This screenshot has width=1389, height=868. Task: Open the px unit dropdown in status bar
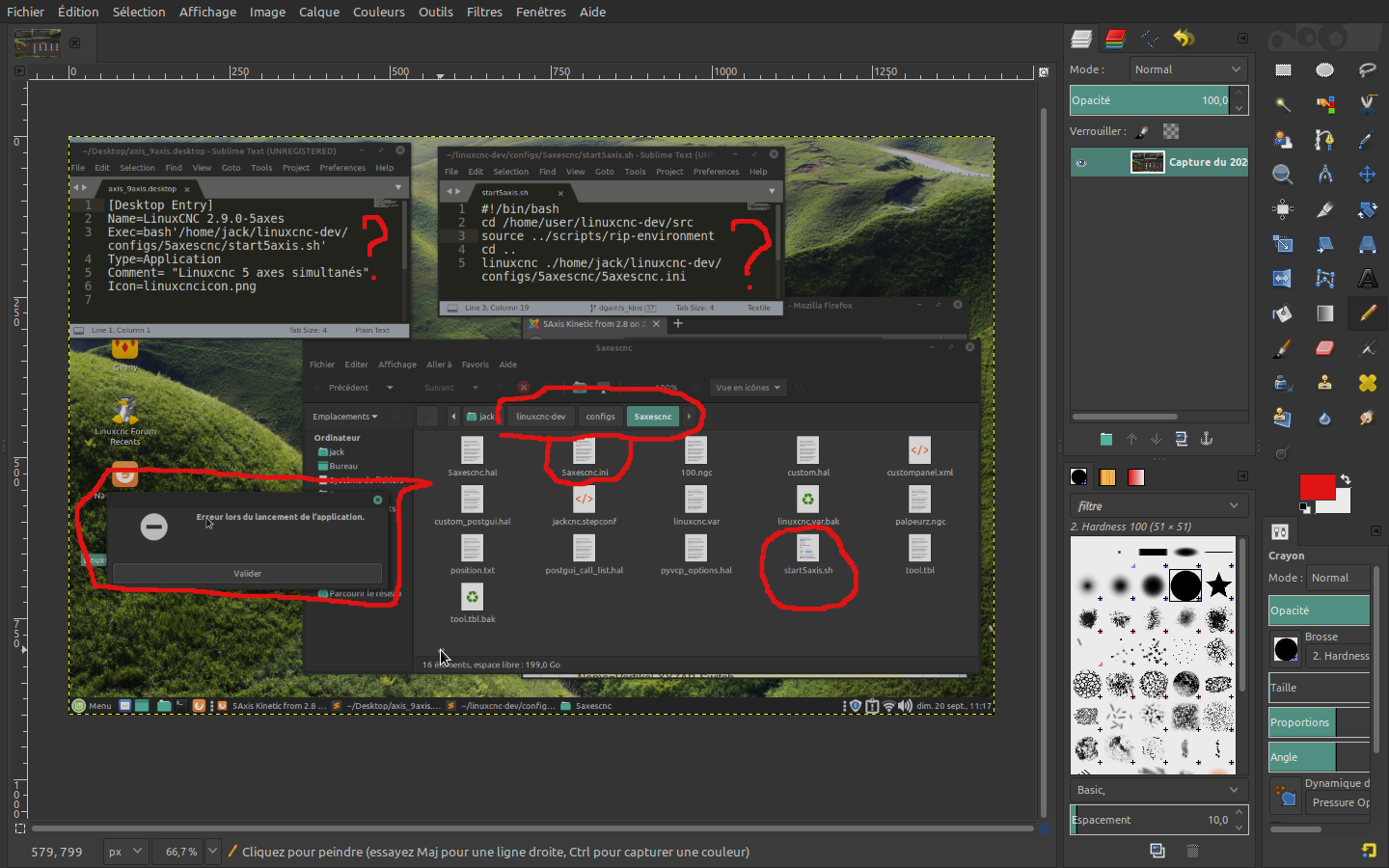coord(125,852)
